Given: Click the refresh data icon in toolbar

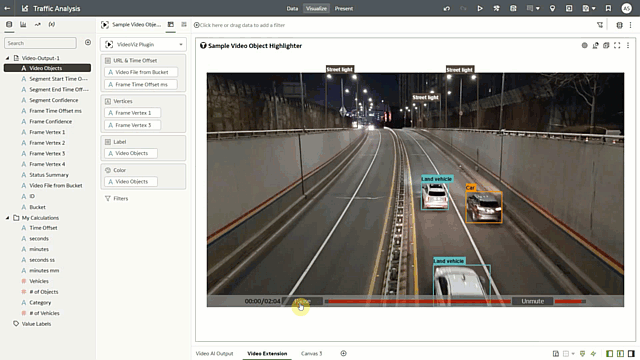Looking at the screenshot, I should tap(513, 8).
